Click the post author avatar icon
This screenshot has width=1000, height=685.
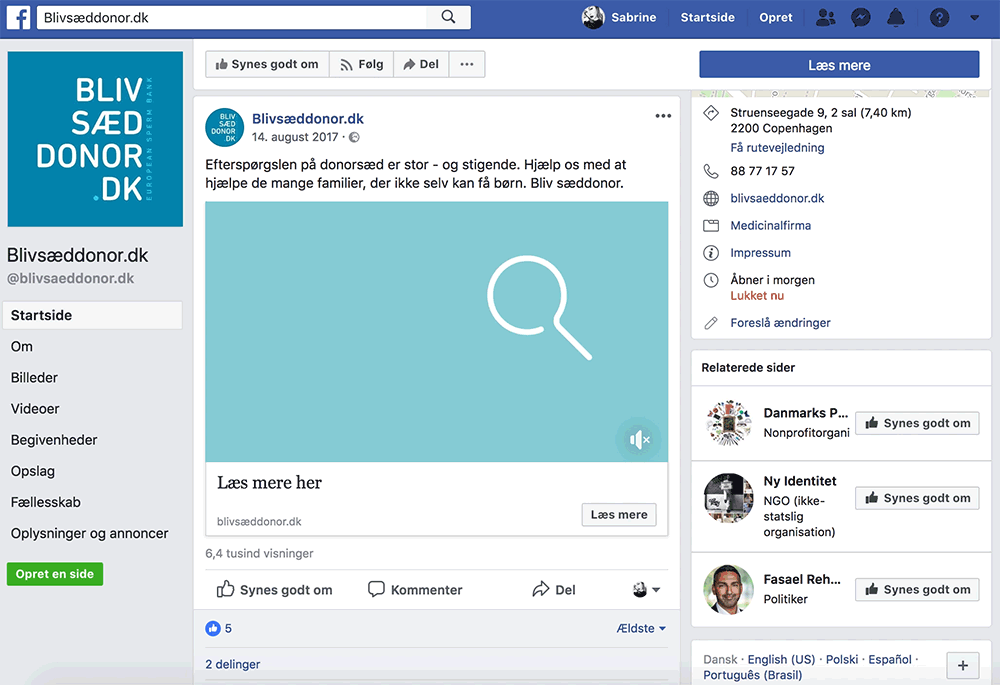click(224, 127)
